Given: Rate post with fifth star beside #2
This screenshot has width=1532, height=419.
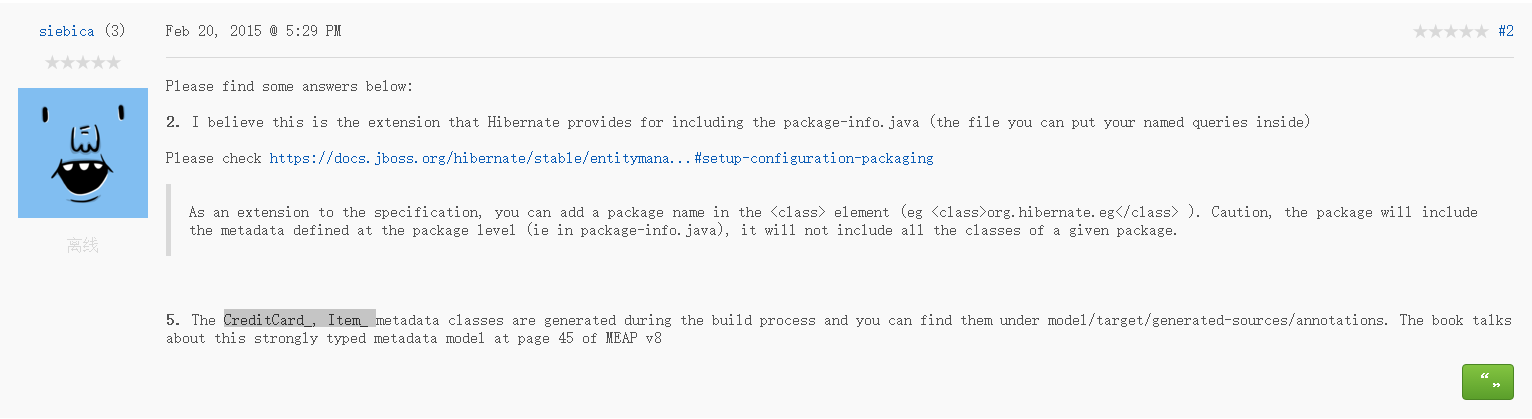Looking at the screenshot, I should [x=1481, y=32].
